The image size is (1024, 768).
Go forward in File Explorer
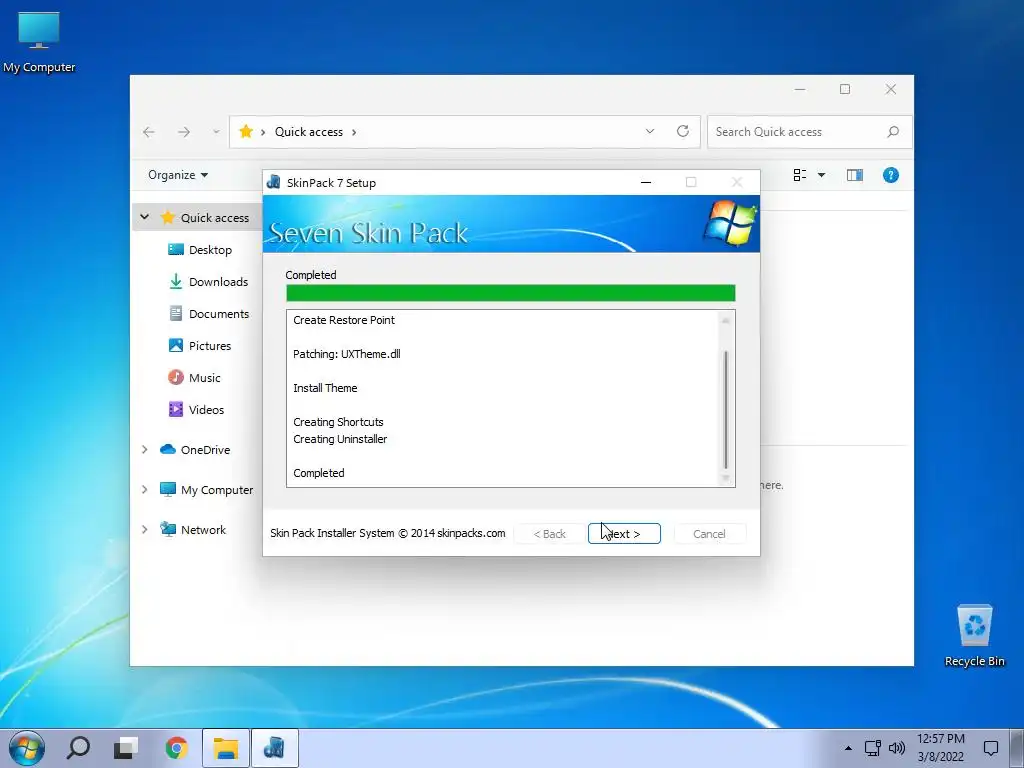pos(184,132)
